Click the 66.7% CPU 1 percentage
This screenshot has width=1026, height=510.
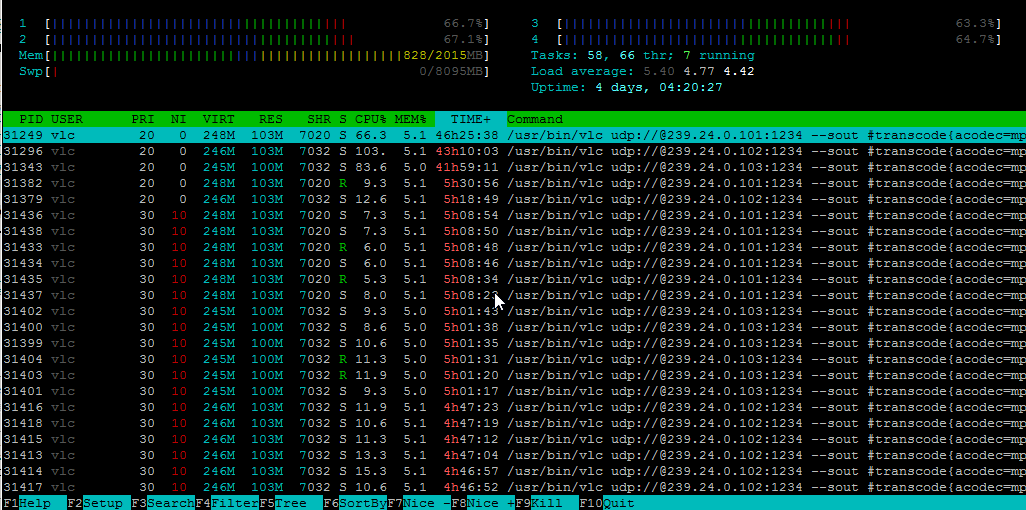click(463, 24)
